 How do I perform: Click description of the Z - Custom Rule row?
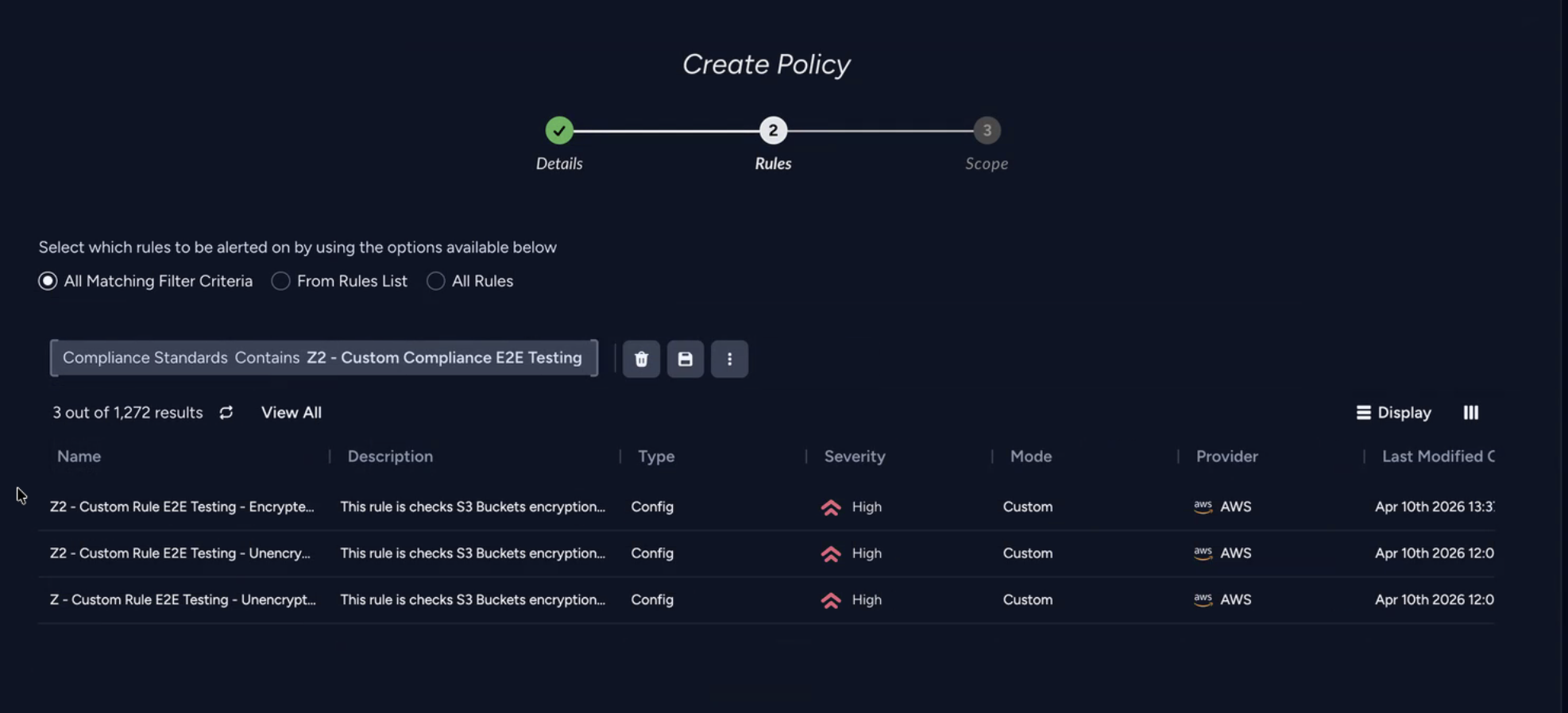473,599
